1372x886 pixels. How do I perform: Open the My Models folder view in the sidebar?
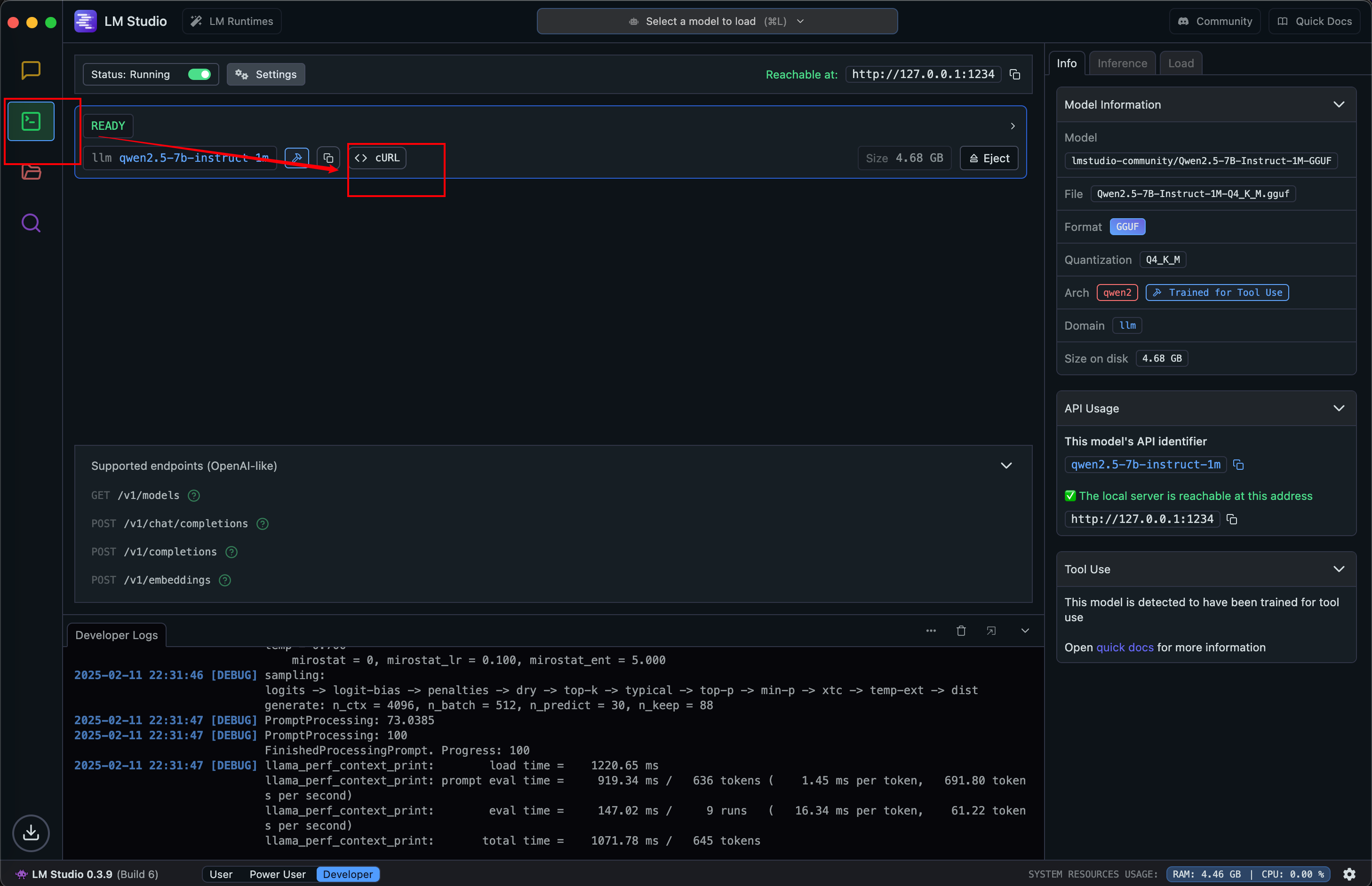(x=31, y=172)
